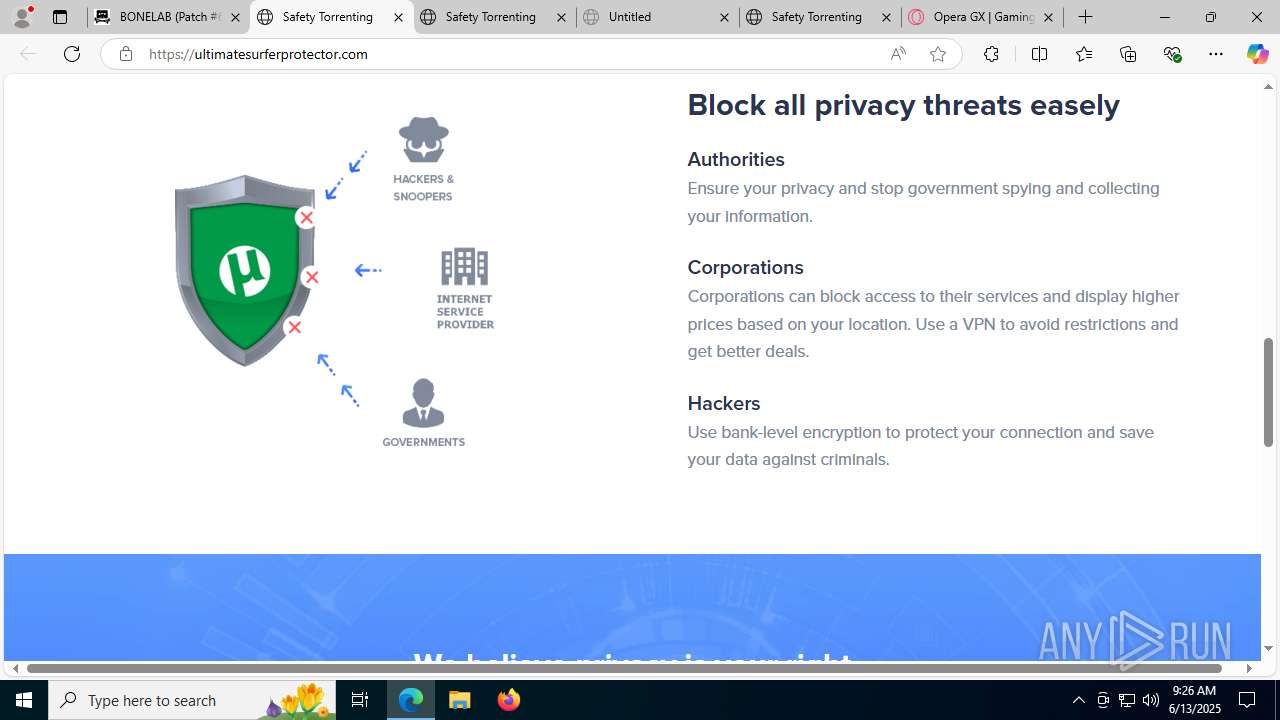Switch to the BONELAB (Patch tab
The width and height of the screenshot is (1280, 720).
click(x=169, y=17)
